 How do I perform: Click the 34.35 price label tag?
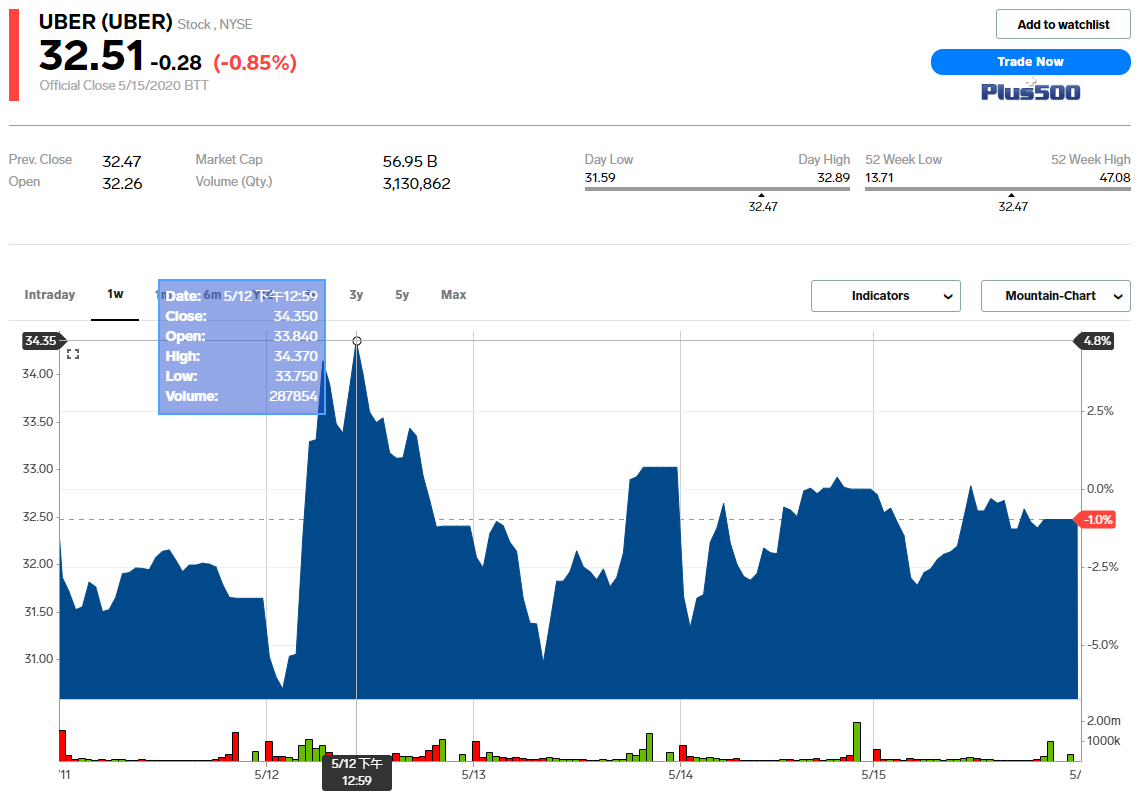tap(42, 340)
